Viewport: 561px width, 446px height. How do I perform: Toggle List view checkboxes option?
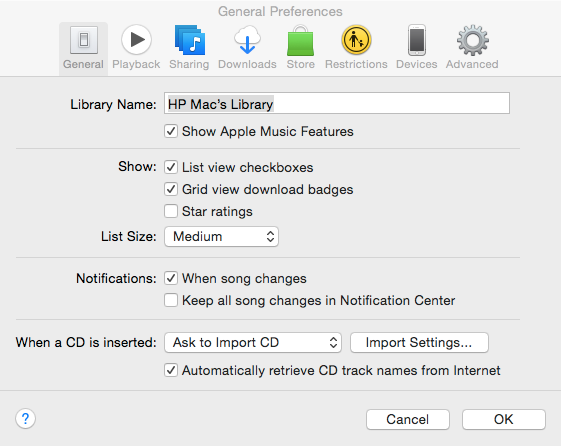click(171, 167)
